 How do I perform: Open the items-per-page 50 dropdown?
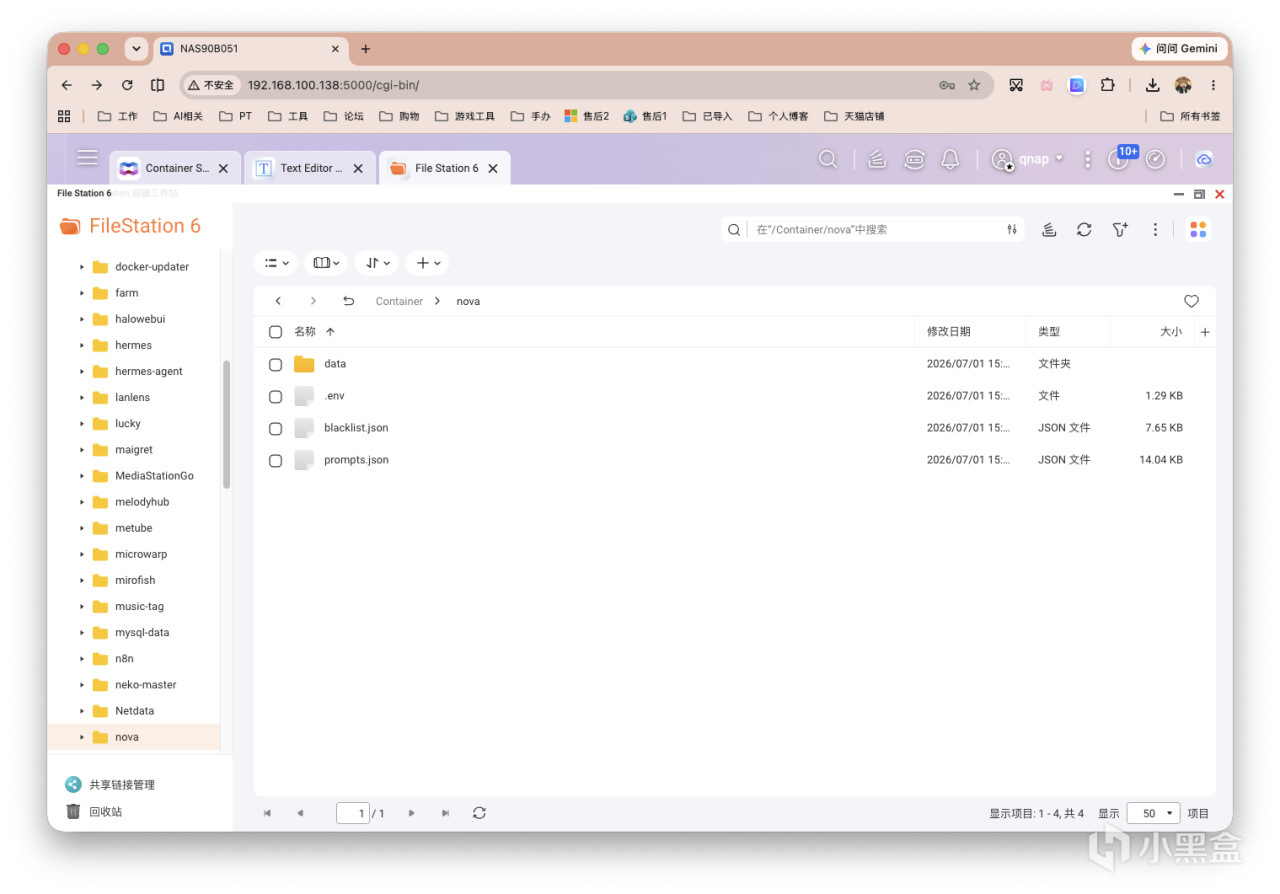click(1153, 813)
